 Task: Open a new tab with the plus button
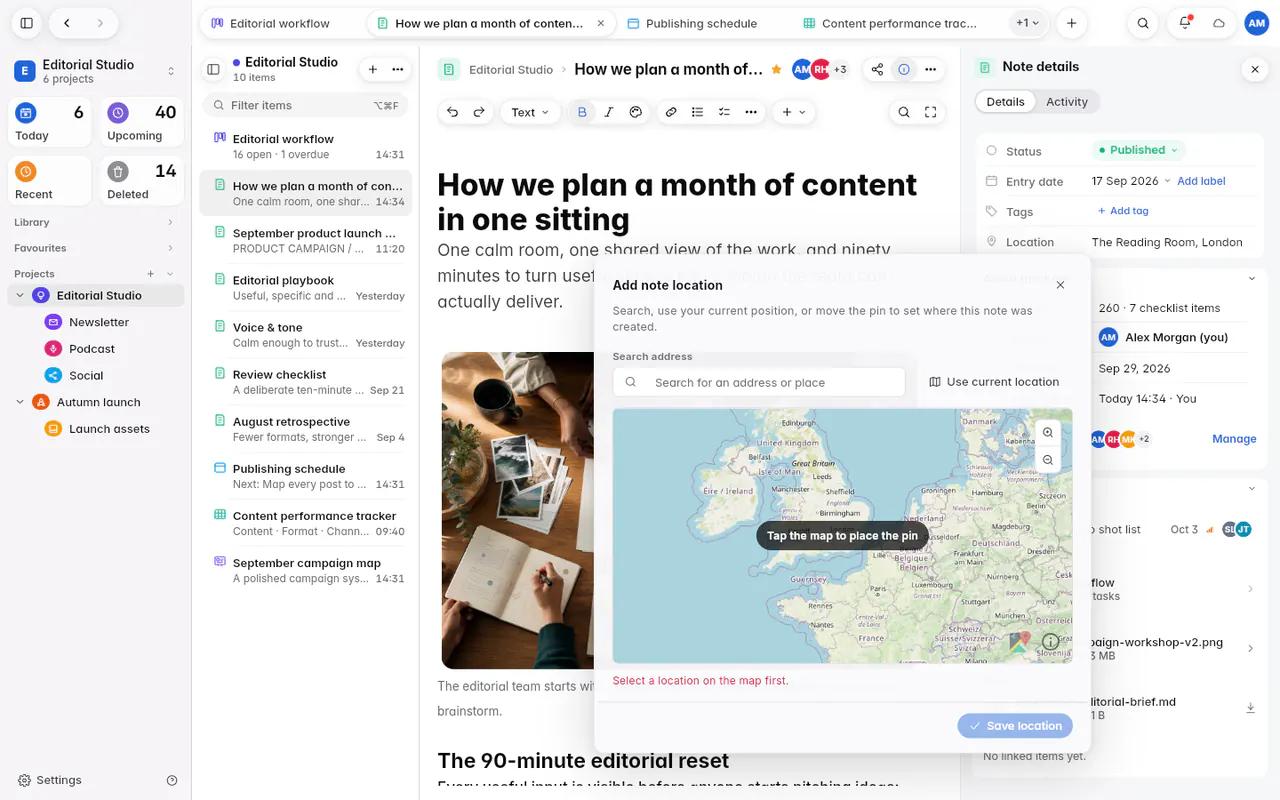tap(1071, 23)
